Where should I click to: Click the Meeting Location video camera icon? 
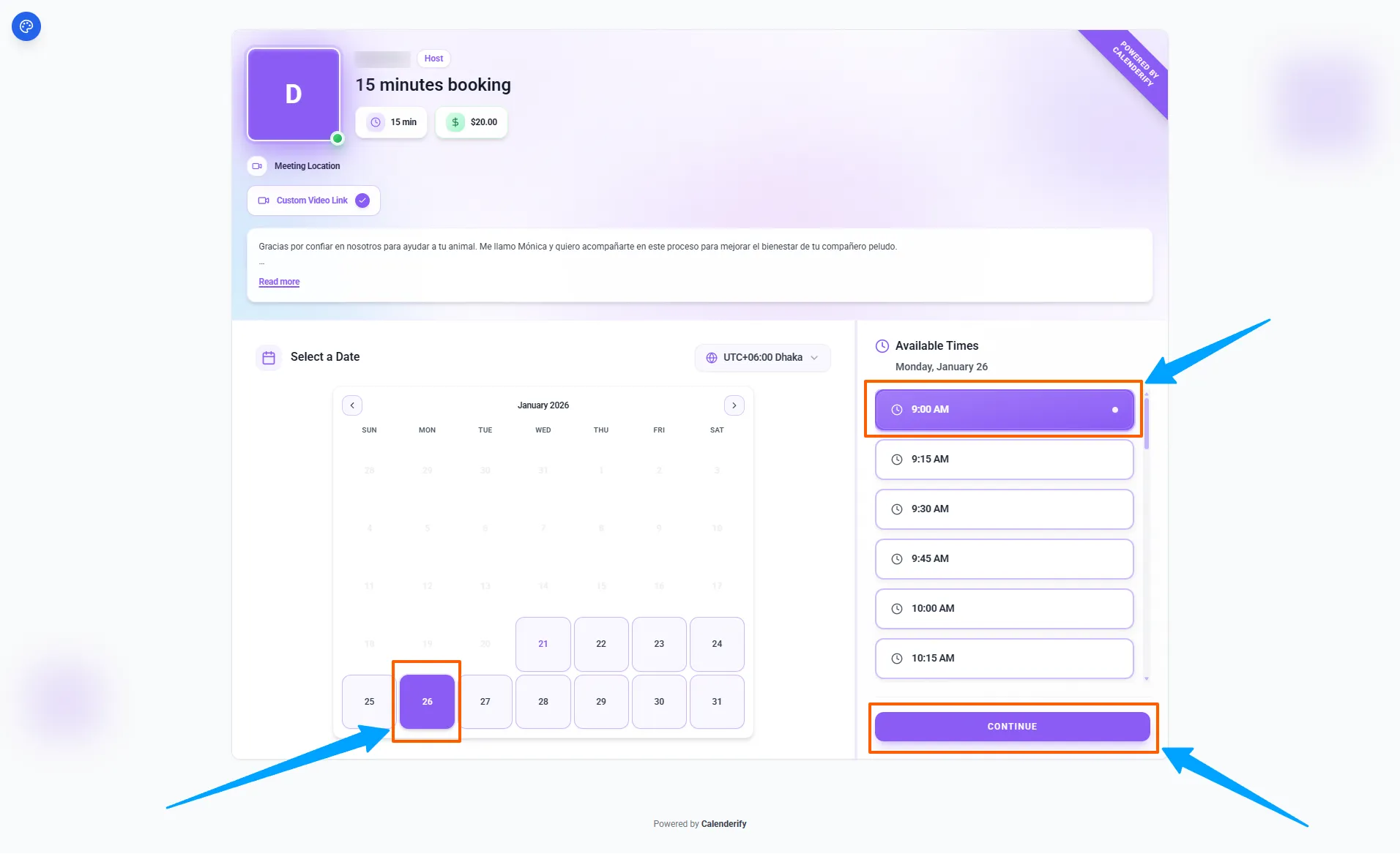coord(257,165)
